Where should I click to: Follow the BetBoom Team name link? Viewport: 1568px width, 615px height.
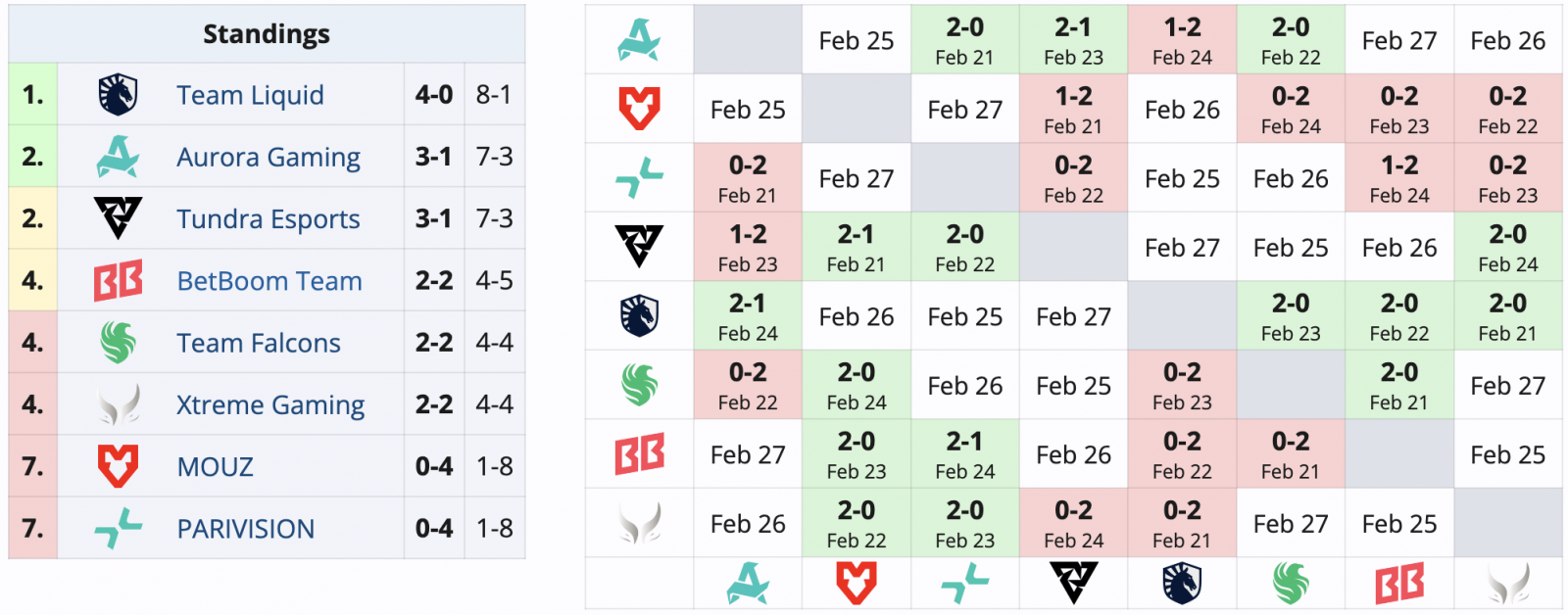pyautogui.click(x=269, y=281)
